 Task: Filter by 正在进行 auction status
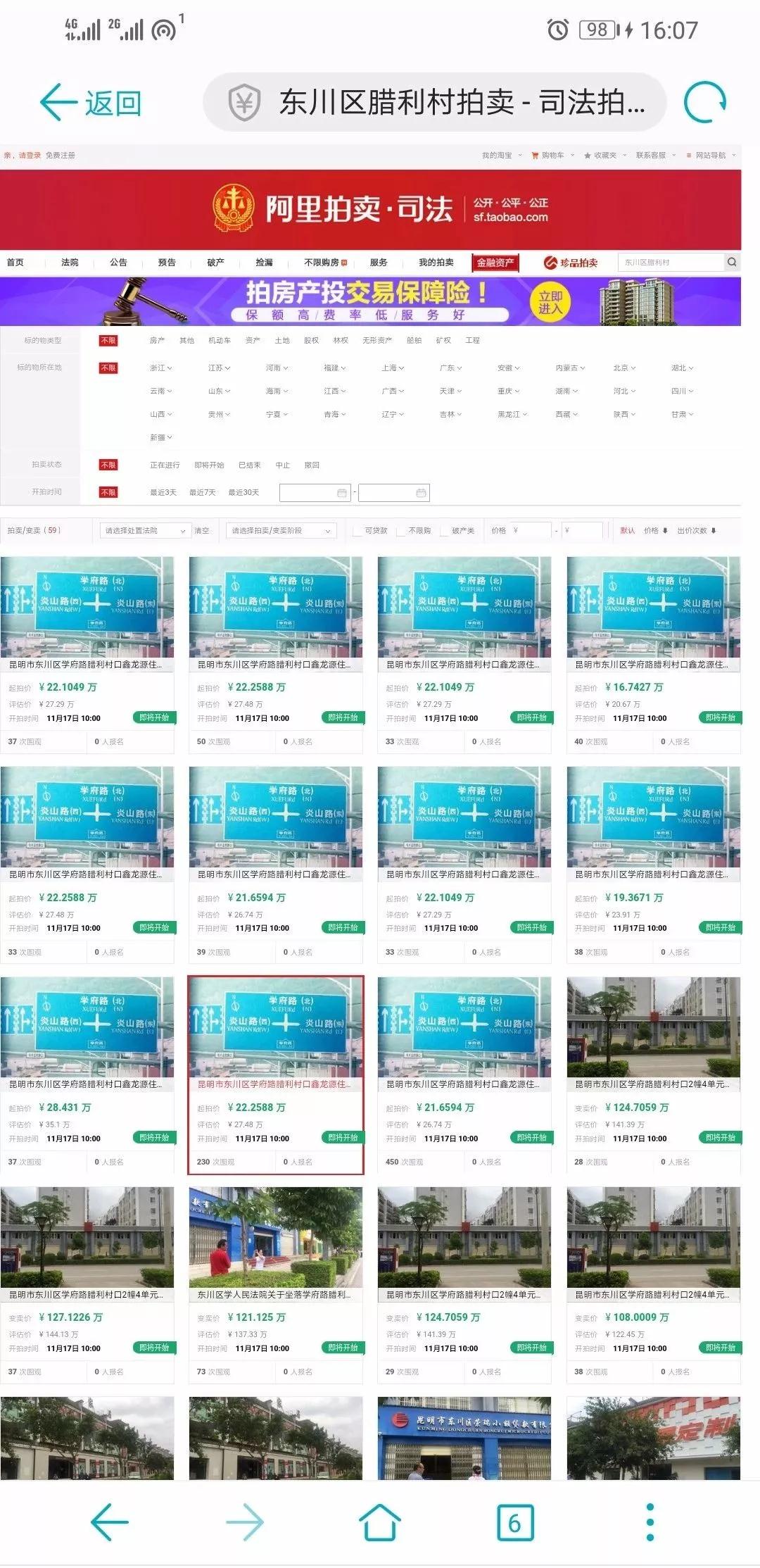click(x=165, y=465)
